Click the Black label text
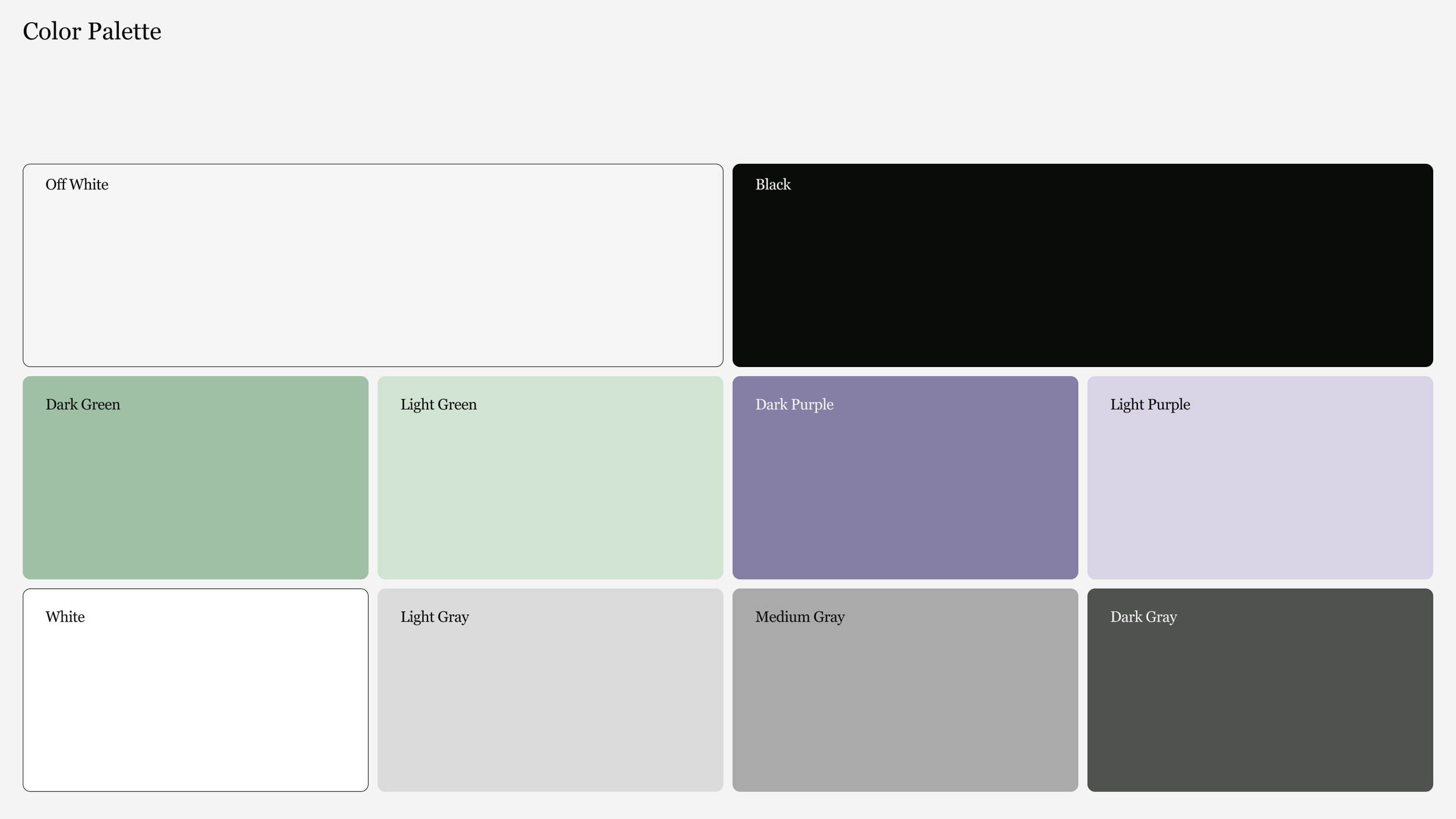1456x819 pixels. (x=773, y=185)
